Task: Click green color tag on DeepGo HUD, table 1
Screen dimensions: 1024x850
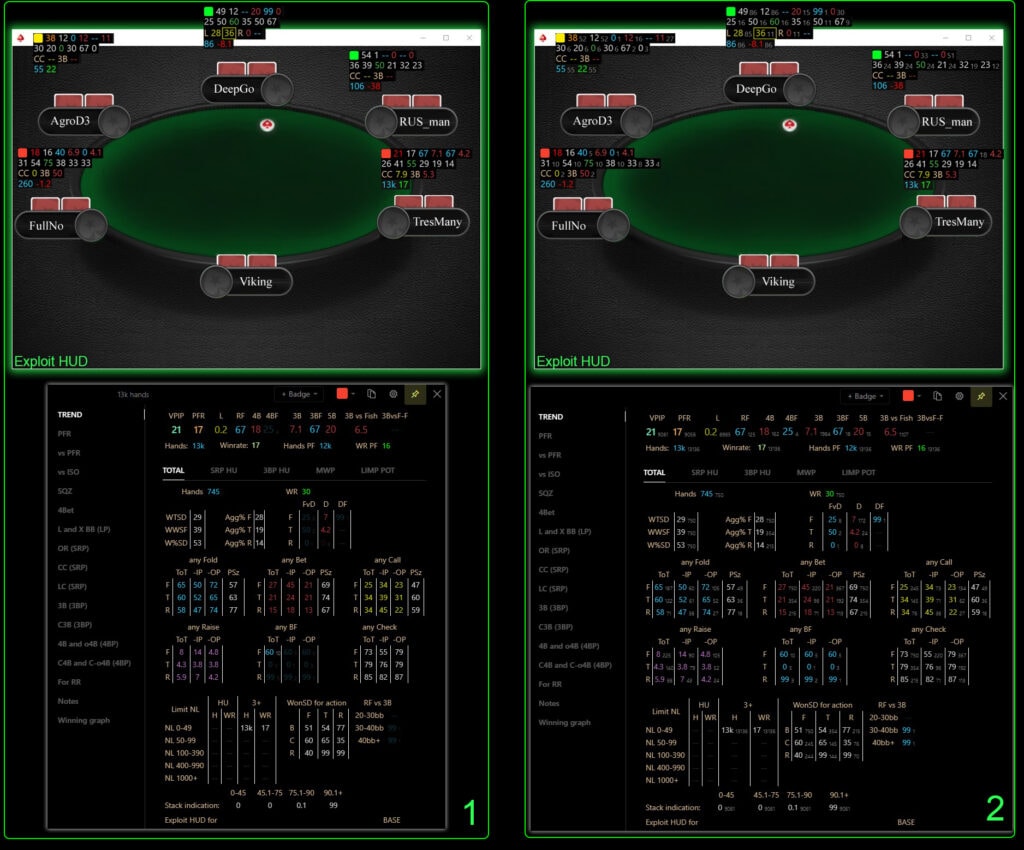Action: 208,11
